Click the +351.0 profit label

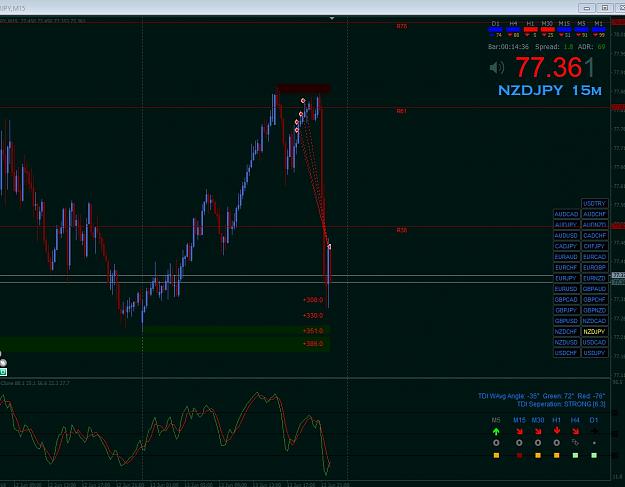pyautogui.click(x=313, y=331)
